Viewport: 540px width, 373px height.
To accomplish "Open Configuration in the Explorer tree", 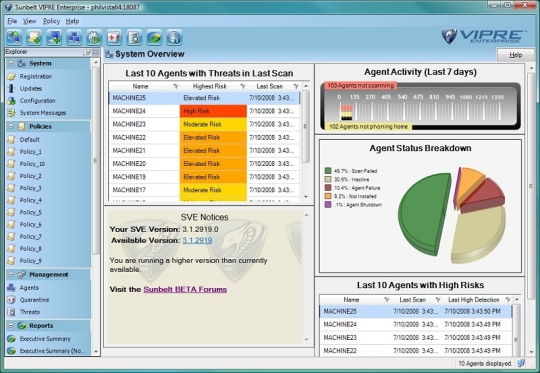I will [37, 101].
